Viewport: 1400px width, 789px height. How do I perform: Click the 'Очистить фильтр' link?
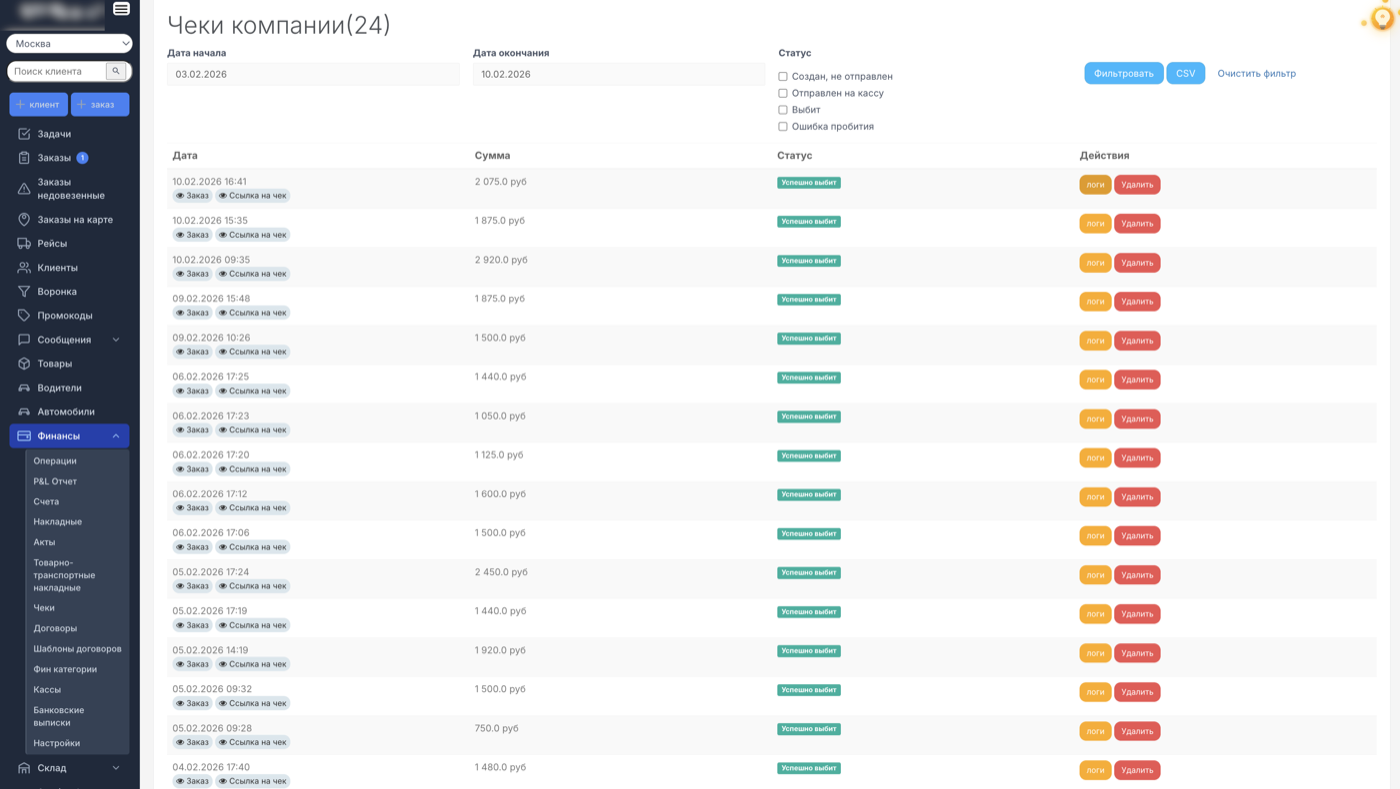point(1256,73)
